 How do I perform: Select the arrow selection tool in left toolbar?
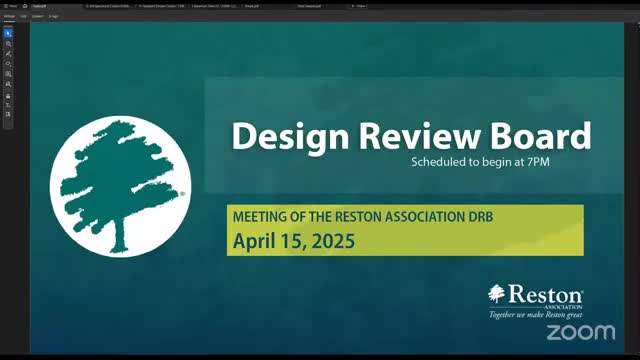point(8,33)
